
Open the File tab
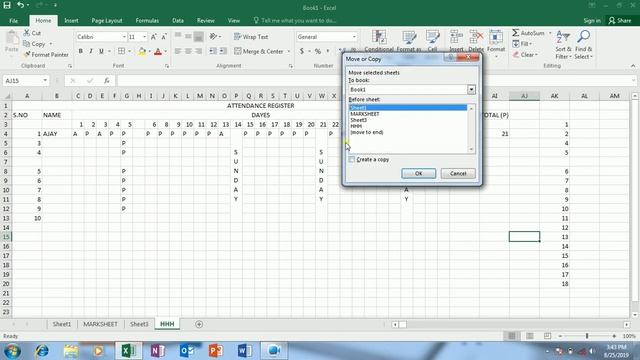click(13, 20)
